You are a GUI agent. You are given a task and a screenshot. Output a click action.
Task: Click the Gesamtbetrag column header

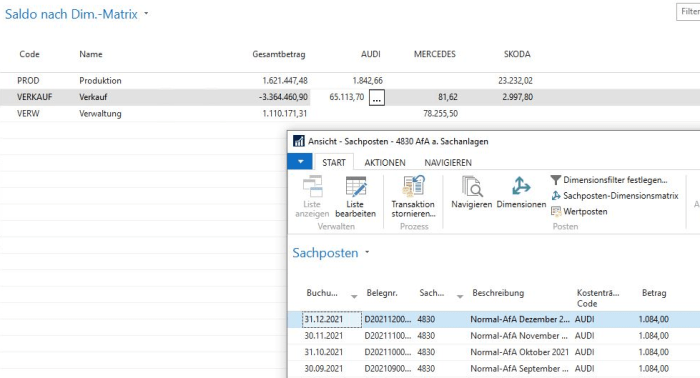coord(279,54)
